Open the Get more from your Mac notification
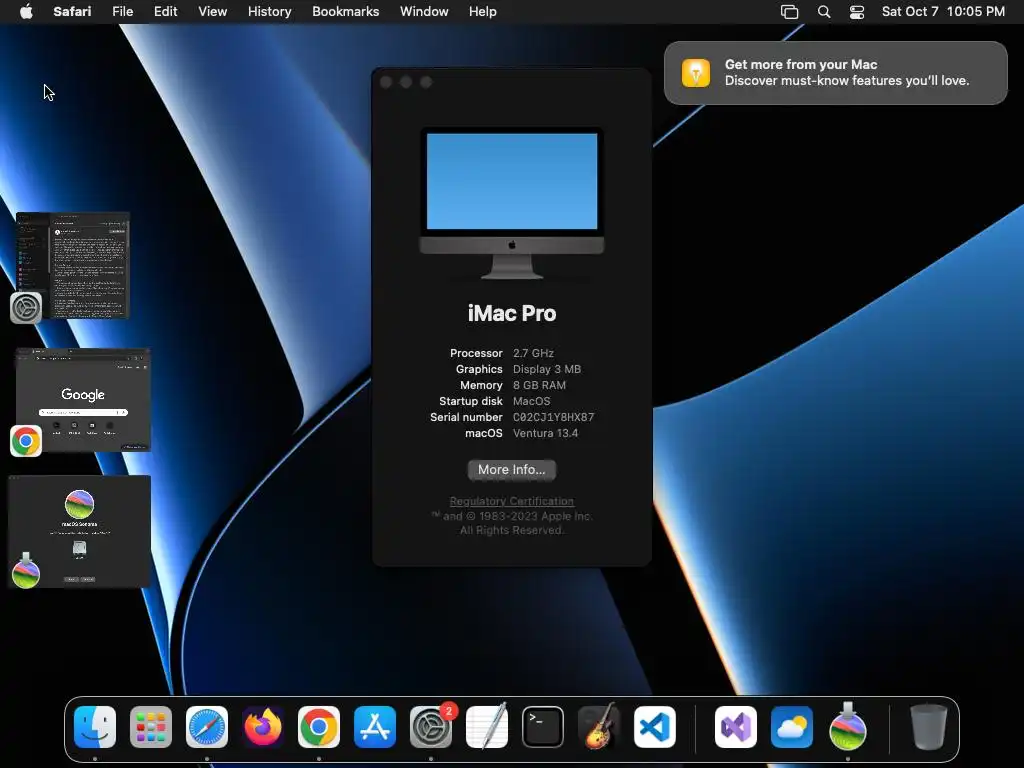 835,72
